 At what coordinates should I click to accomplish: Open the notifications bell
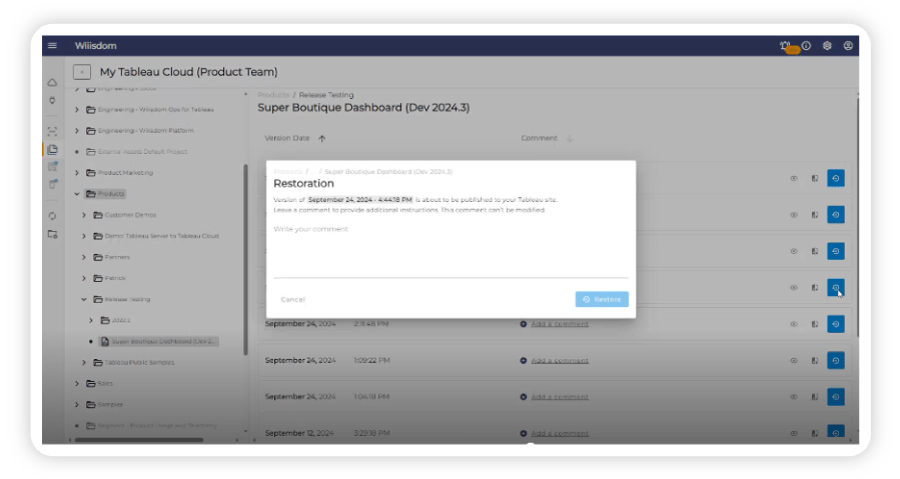coord(785,45)
